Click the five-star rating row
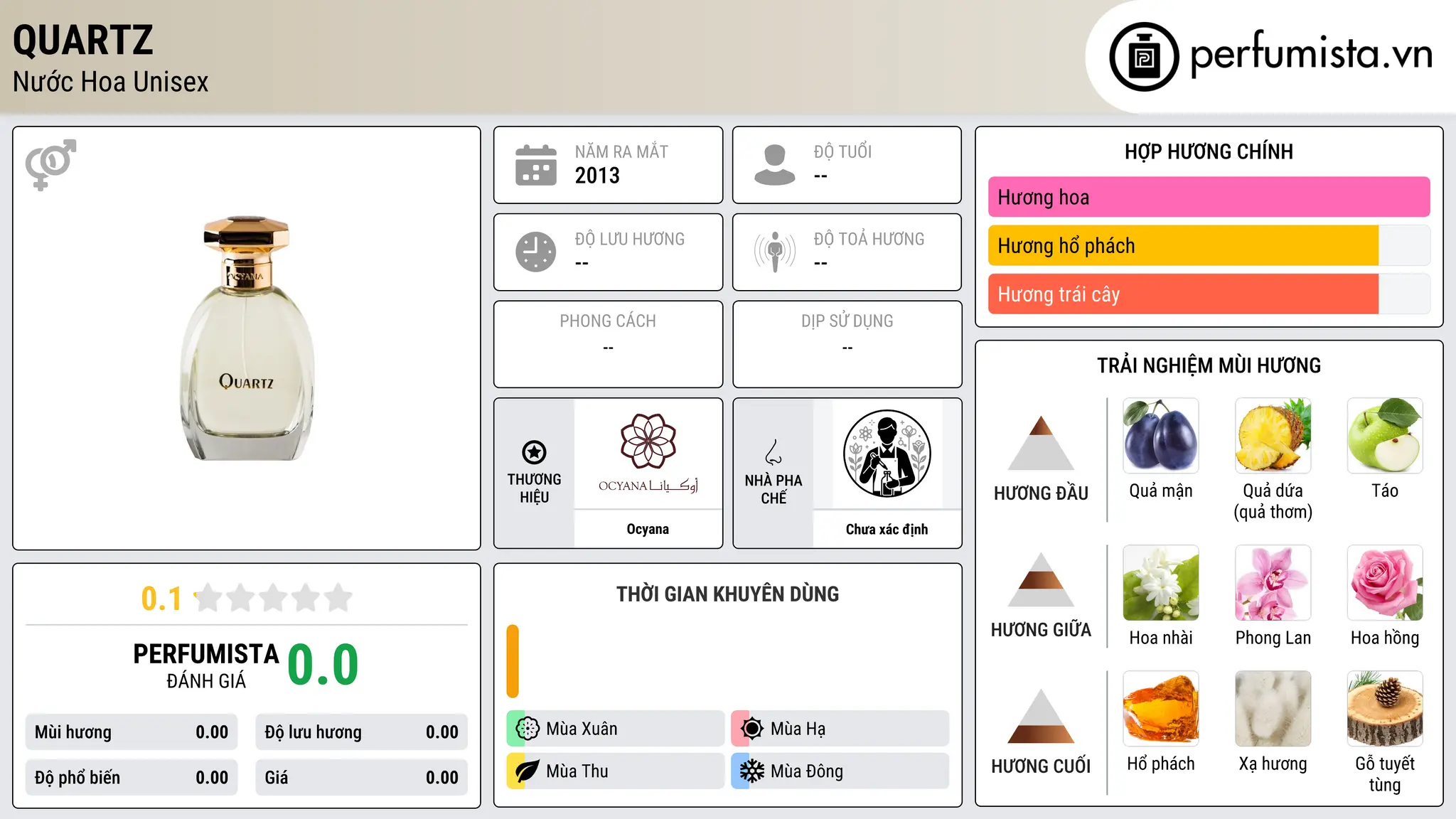Screen dimensions: 1456x819 274,598
